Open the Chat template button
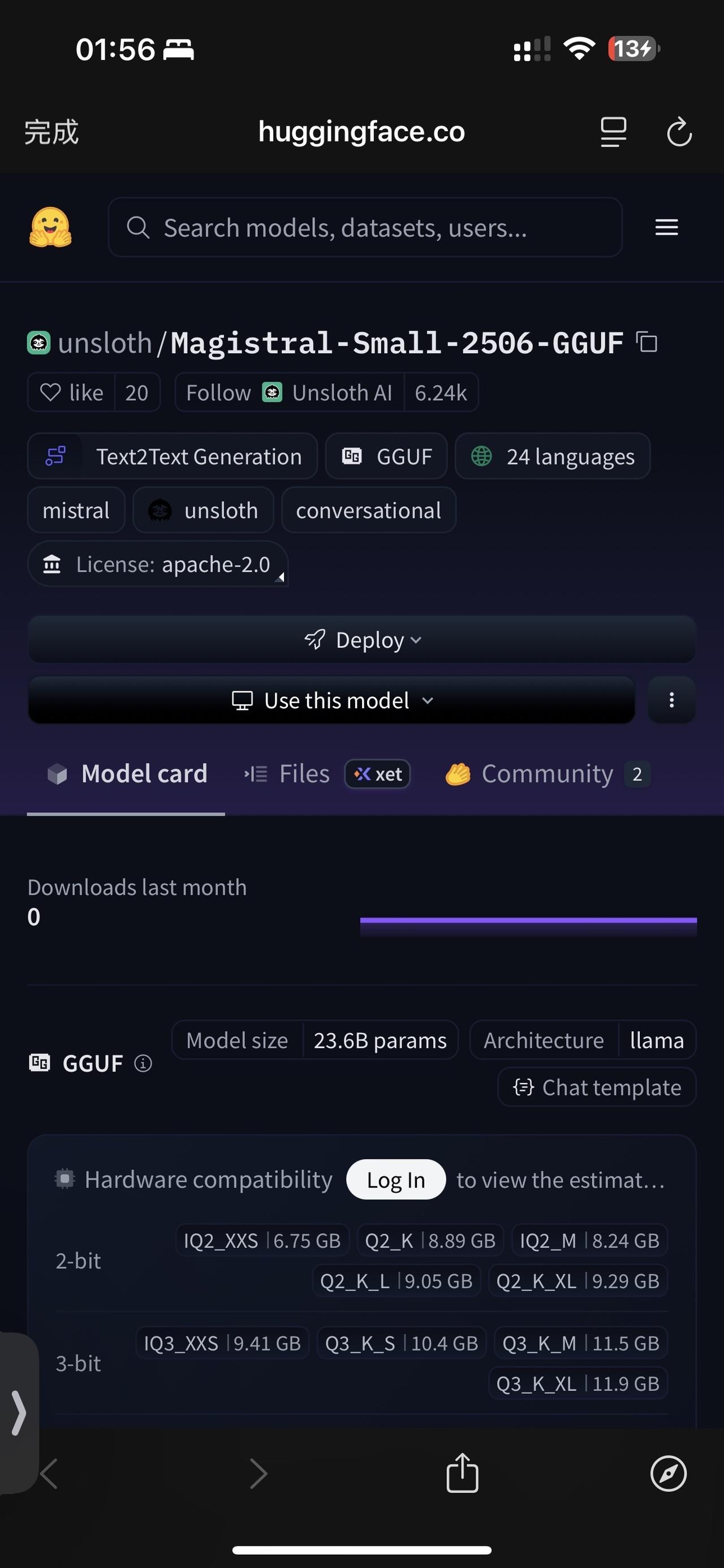The width and height of the screenshot is (724, 1568). pyautogui.click(x=597, y=1087)
